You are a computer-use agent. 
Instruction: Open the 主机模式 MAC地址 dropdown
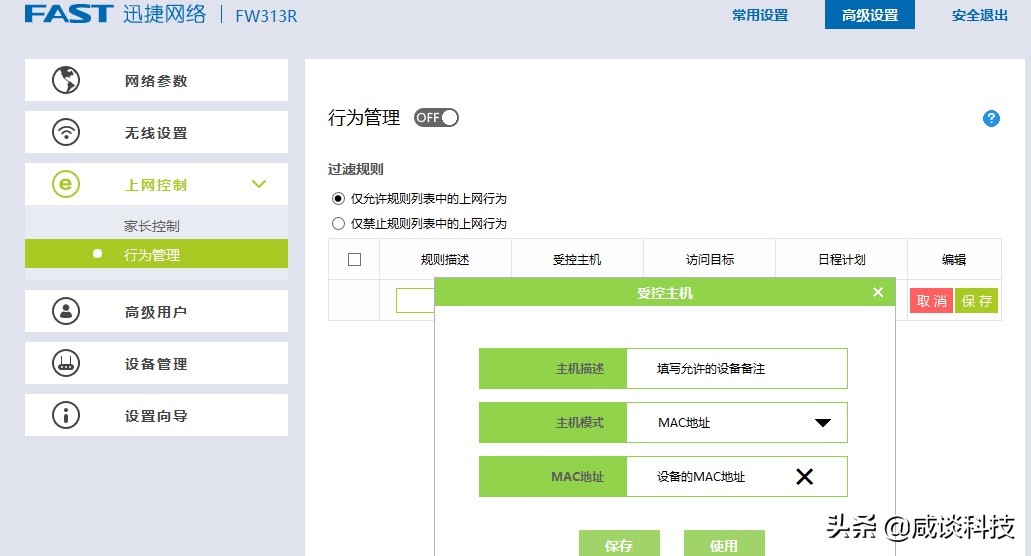point(736,423)
